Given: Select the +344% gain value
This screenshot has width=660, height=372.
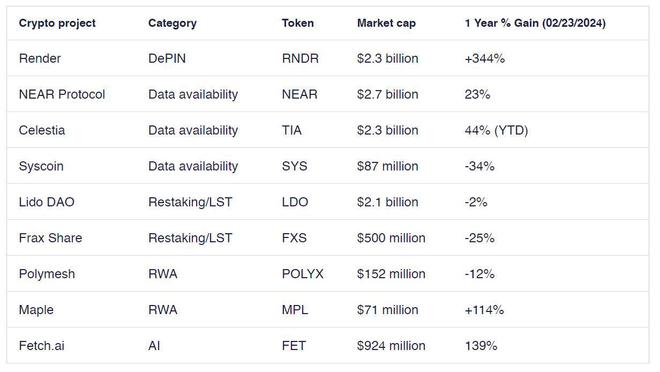Looking at the screenshot, I should (x=484, y=58).
